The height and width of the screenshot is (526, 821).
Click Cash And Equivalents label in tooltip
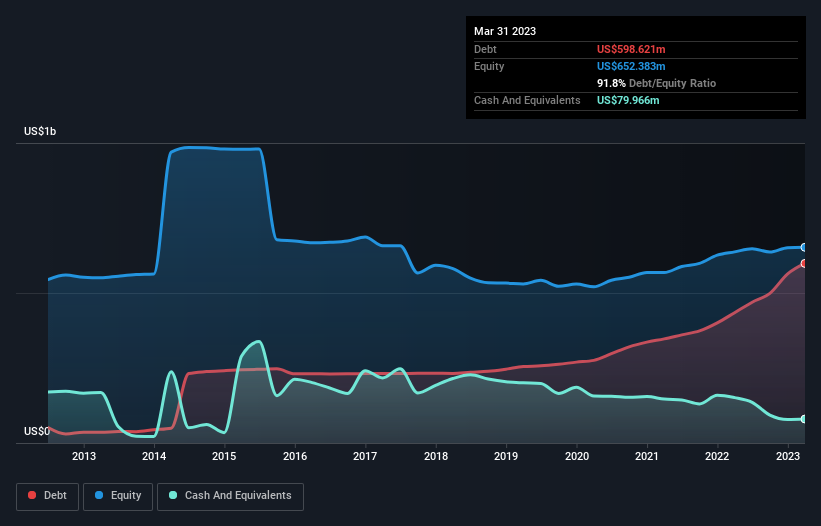pos(527,100)
